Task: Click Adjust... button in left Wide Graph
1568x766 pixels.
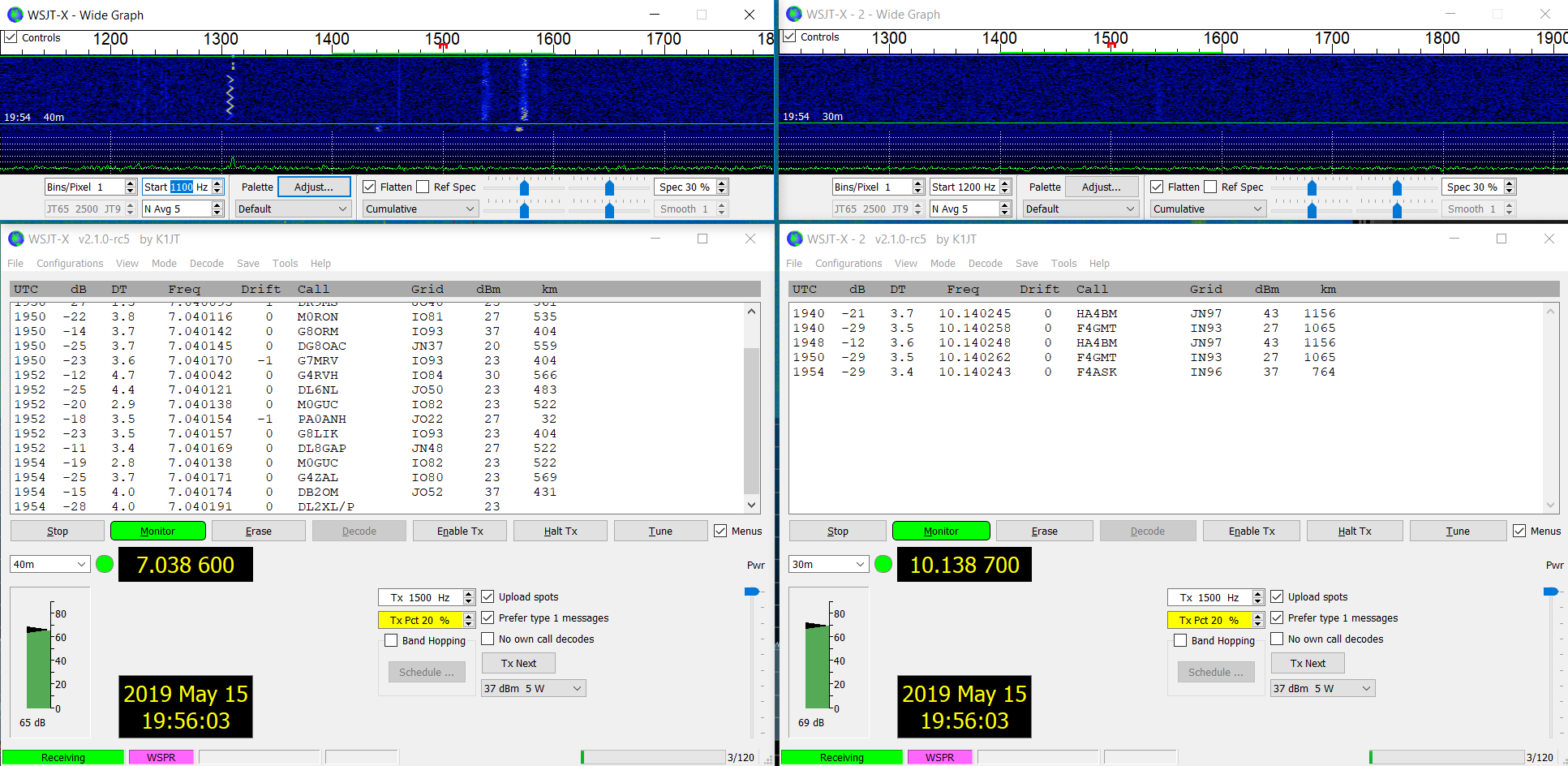Action: click(x=315, y=187)
